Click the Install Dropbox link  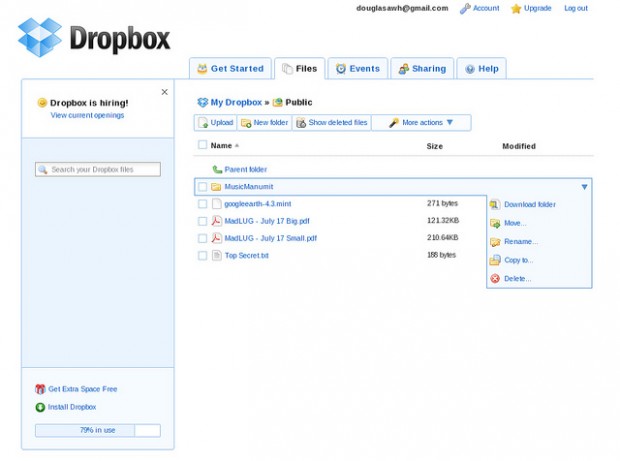coord(72,407)
